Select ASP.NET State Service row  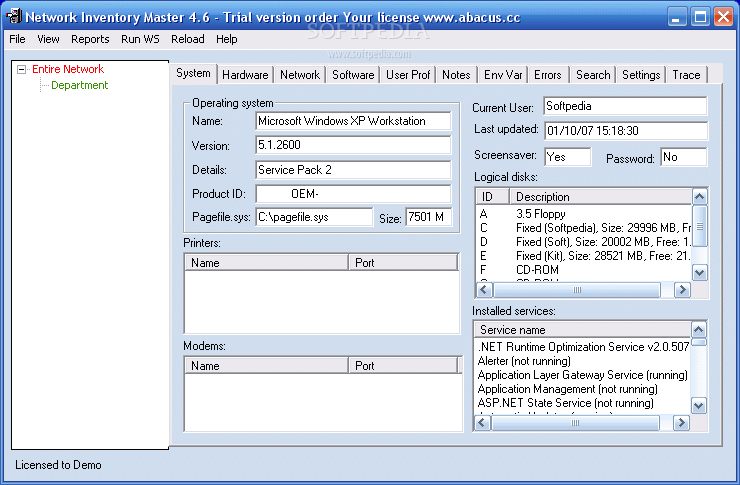click(x=583, y=403)
